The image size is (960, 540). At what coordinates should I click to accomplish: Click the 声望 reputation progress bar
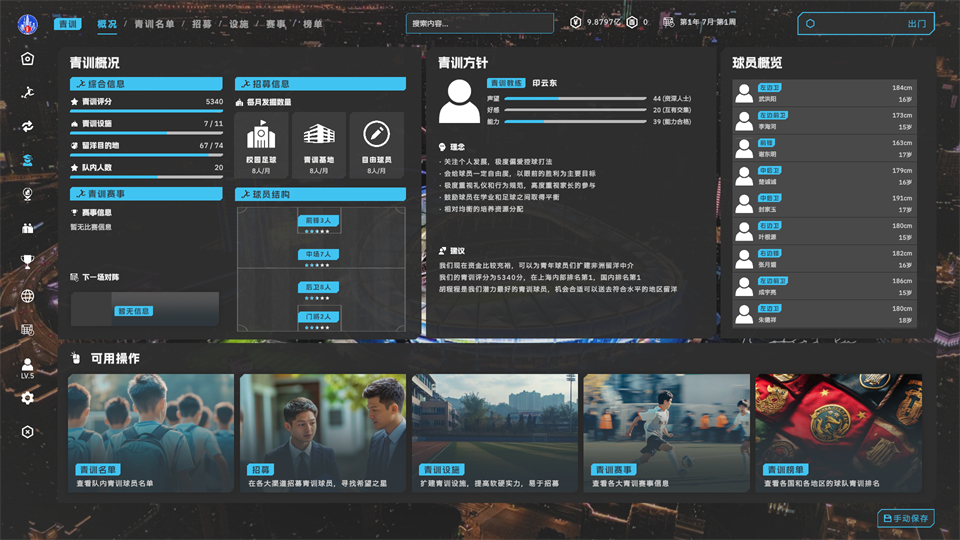tap(574, 98)
